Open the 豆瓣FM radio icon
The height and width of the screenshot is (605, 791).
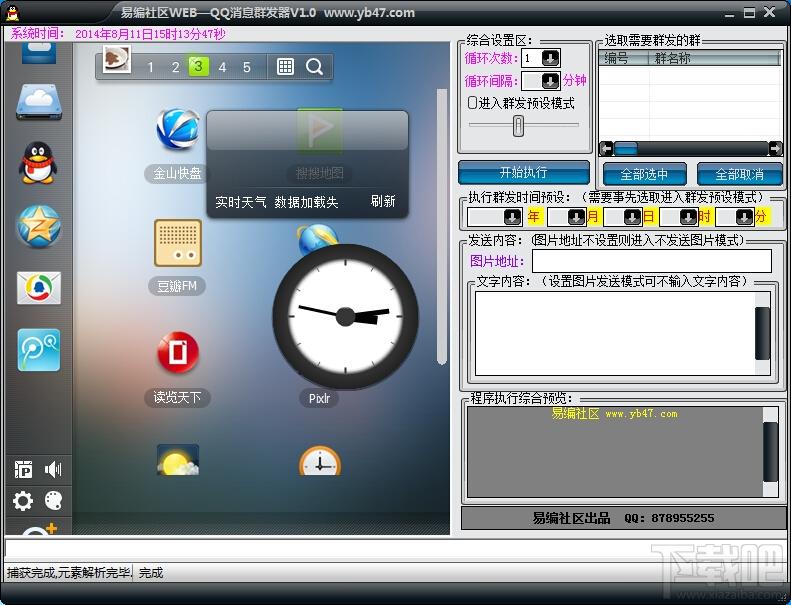(178, 243)
